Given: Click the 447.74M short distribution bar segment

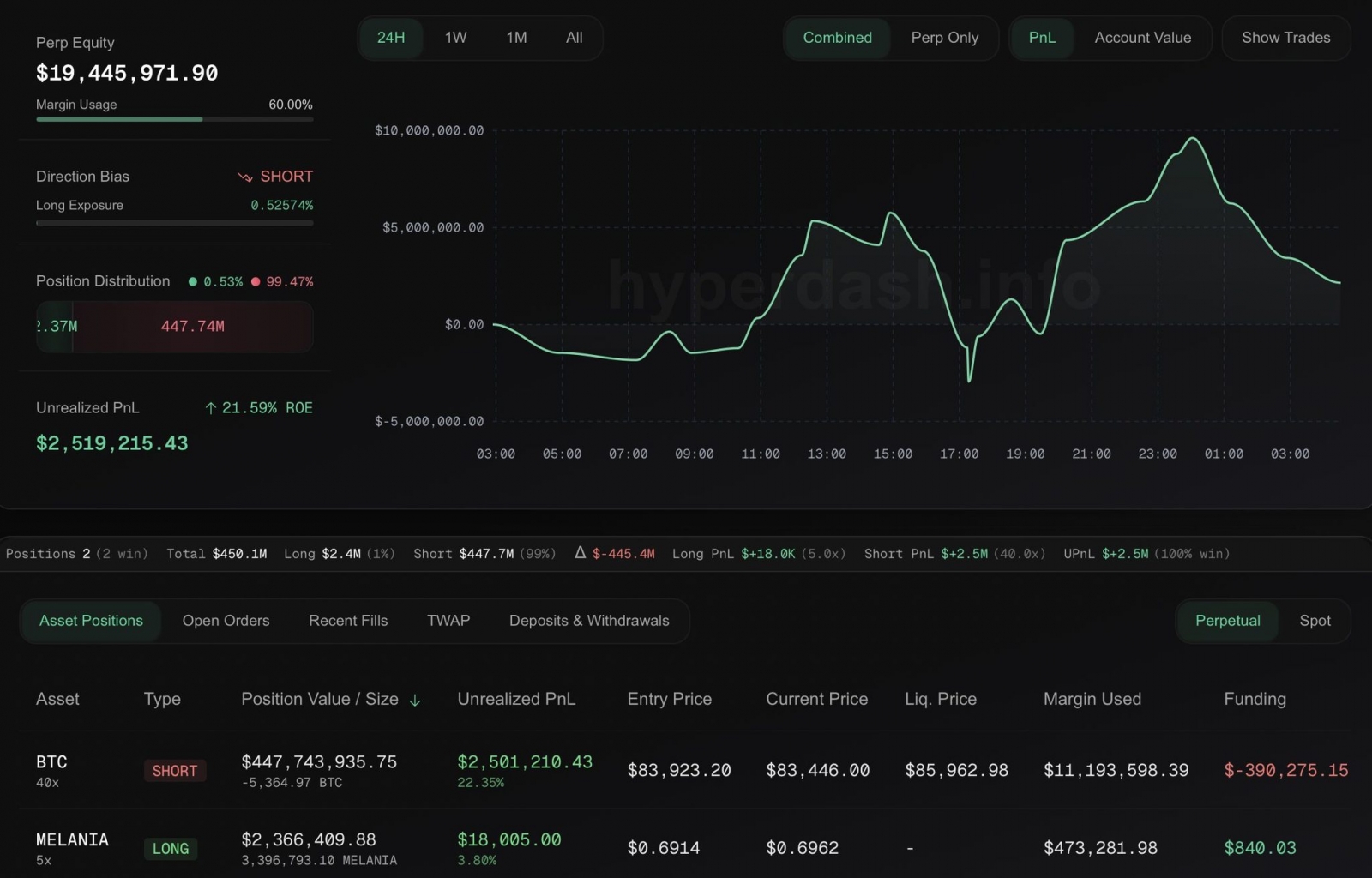Looking at the screenshot, I should point(193,327).
